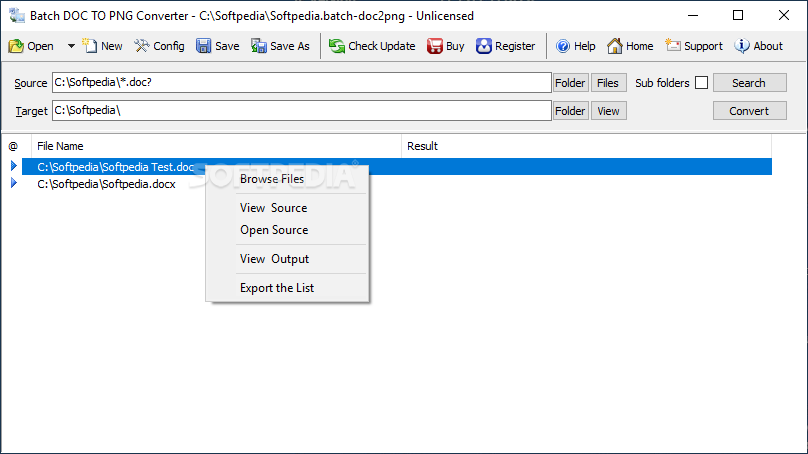Image resolution: width=808 pixels, height=454 pixels.
Task: Expand the Softpedia Test.doc row arrow
Action: pos(14,166)
